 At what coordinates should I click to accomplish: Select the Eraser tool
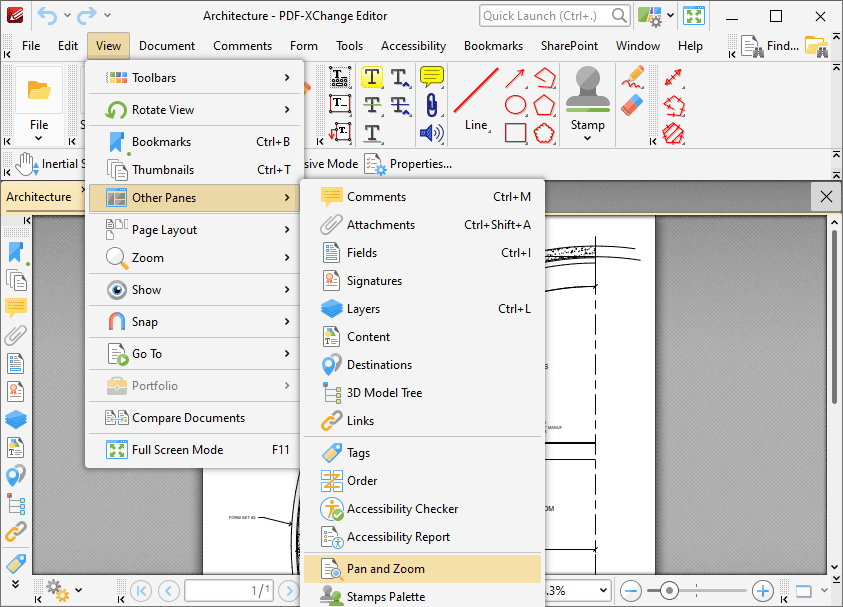point(632,105)
